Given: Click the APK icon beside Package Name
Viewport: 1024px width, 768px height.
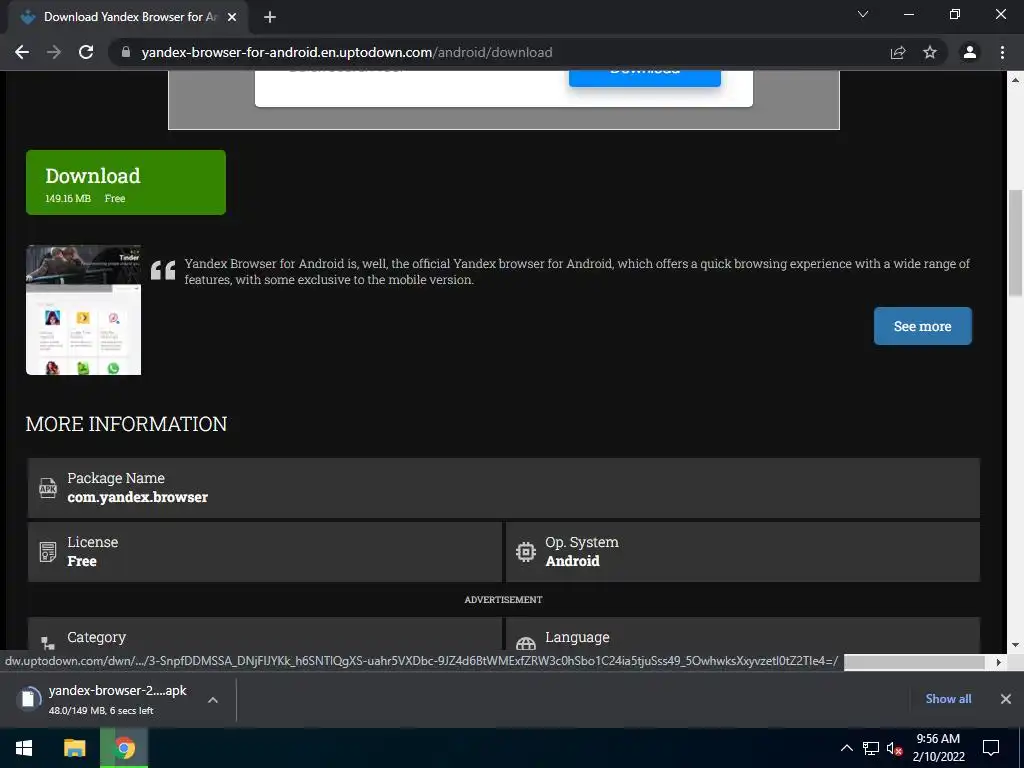Looking at the screenshot, I should tap(48, 488).
